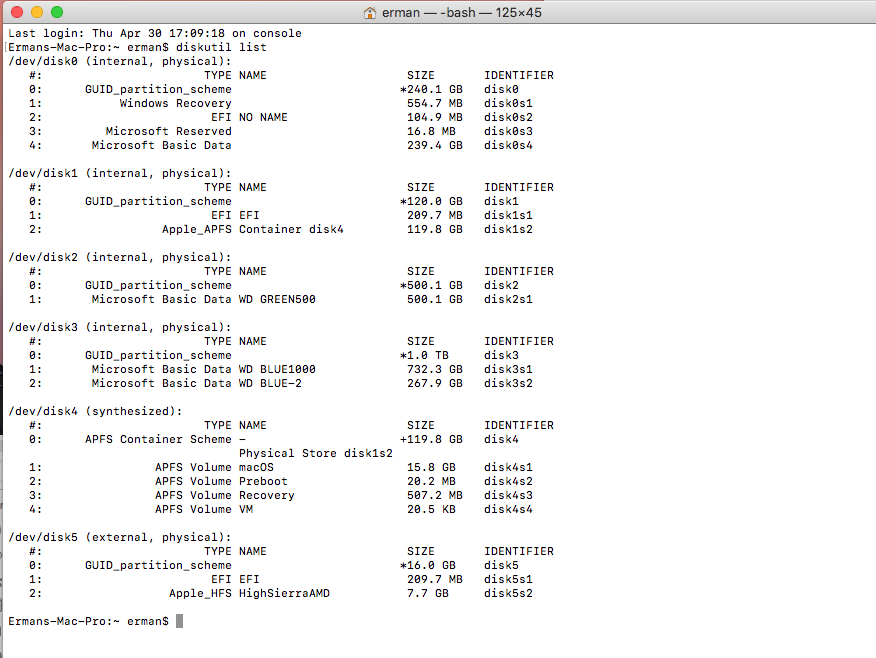
Task: Click the '*1.0 TB' size value
Action: (x=425, y=355)
